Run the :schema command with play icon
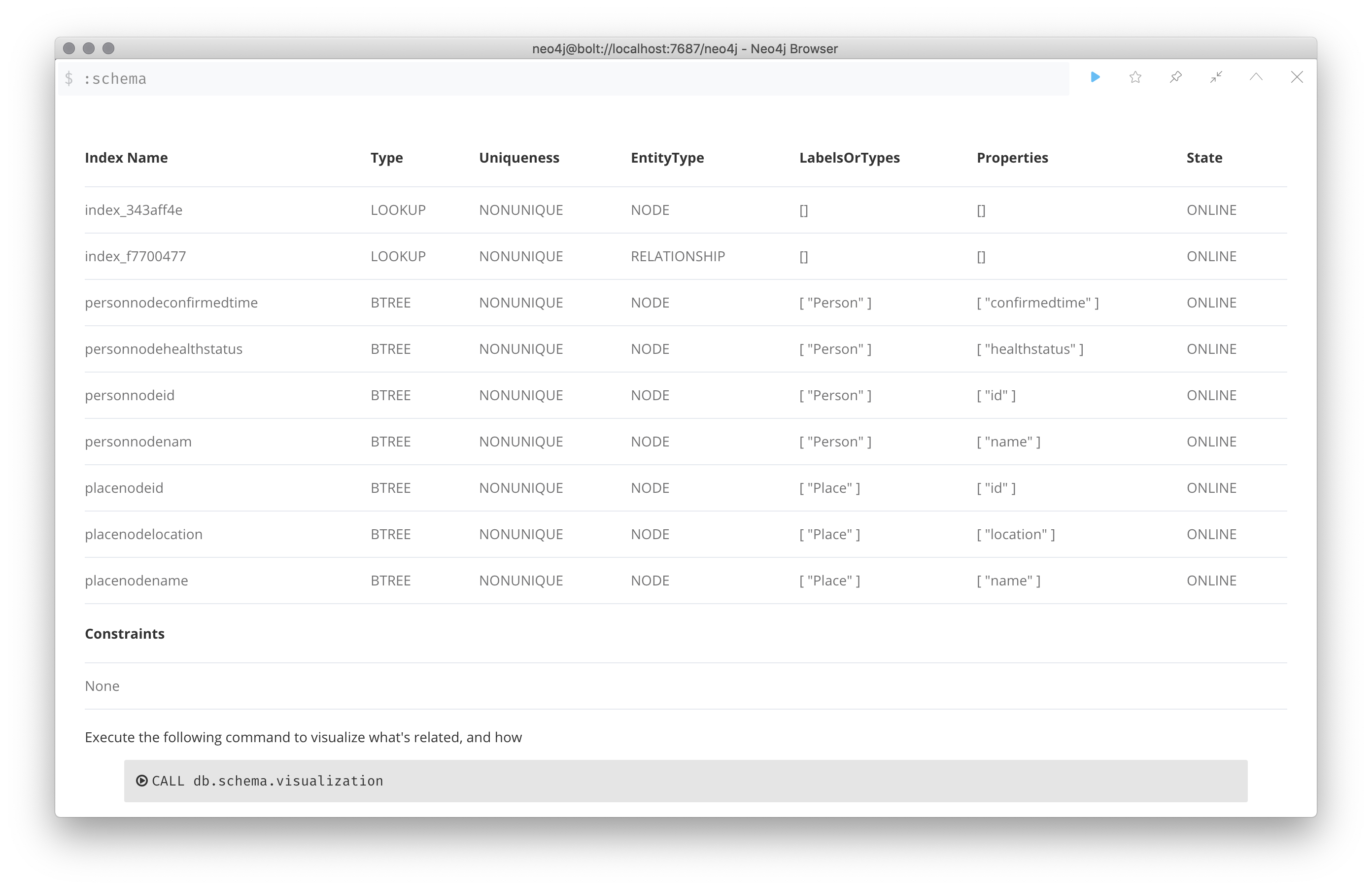This screenshot has height=890, width=1372. point(1096,77)
